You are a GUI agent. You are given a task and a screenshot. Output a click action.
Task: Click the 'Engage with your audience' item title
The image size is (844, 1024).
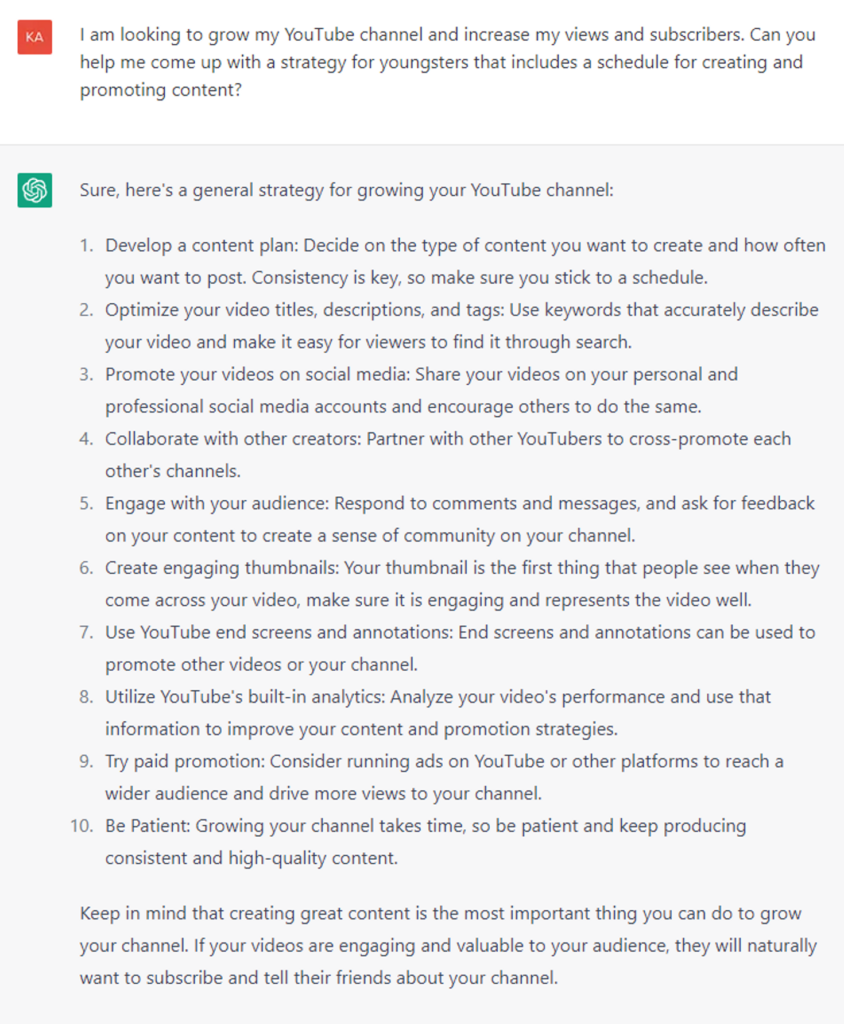point(204,503)
